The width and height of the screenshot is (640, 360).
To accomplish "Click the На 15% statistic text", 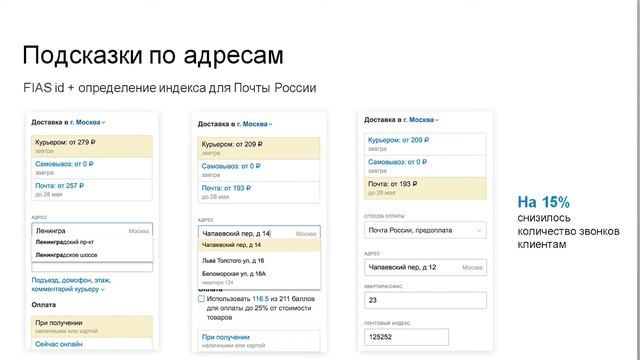I will [x=543, y=202].
